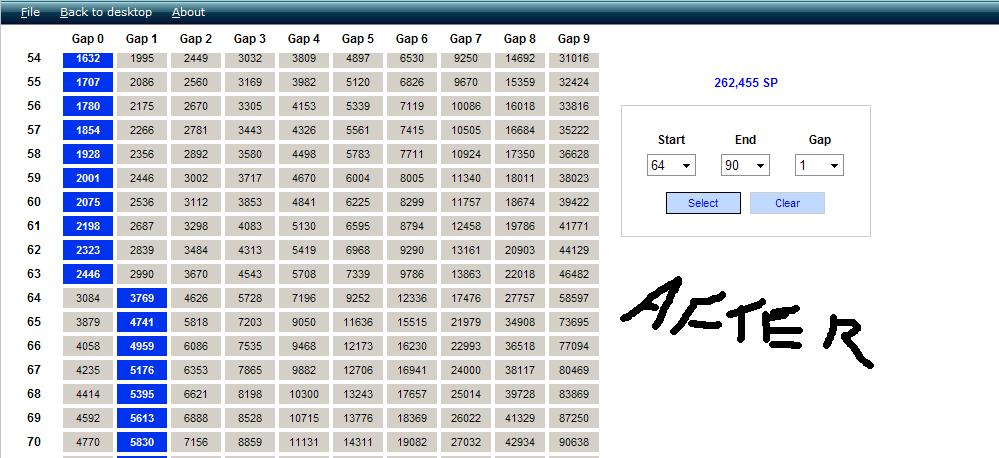This screenshot has width=999, height=458.
Task: Expand the Start level dropdown
Action: pos(671,165)
